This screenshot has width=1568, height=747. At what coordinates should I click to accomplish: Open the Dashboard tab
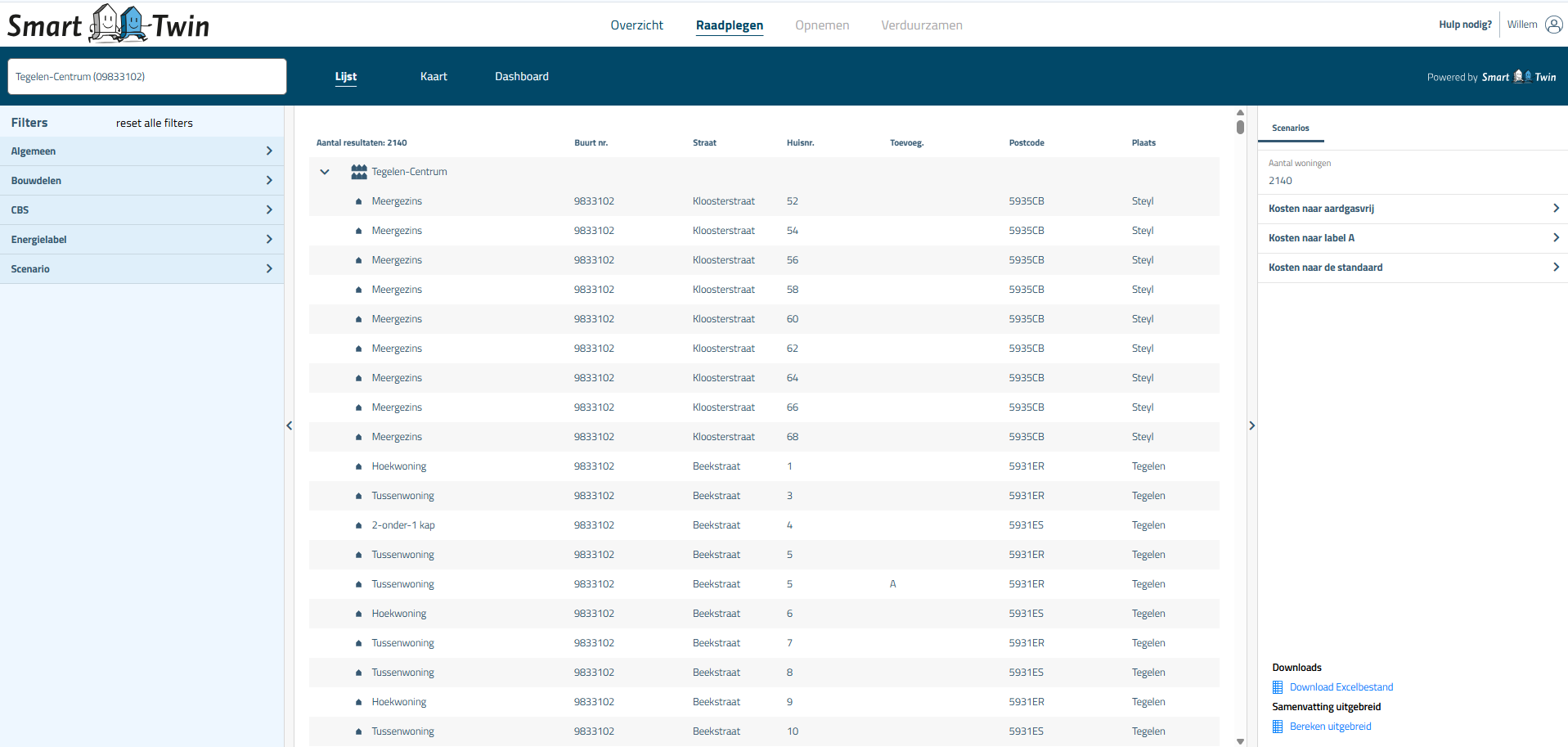click(x=522, y=77)
